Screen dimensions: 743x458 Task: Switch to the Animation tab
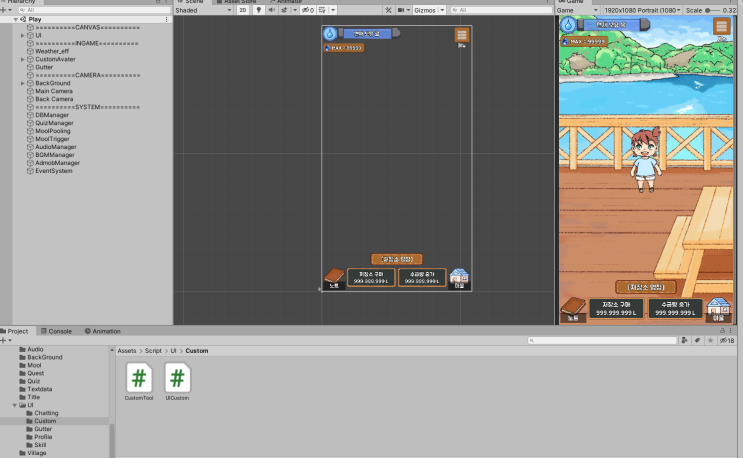103,331
